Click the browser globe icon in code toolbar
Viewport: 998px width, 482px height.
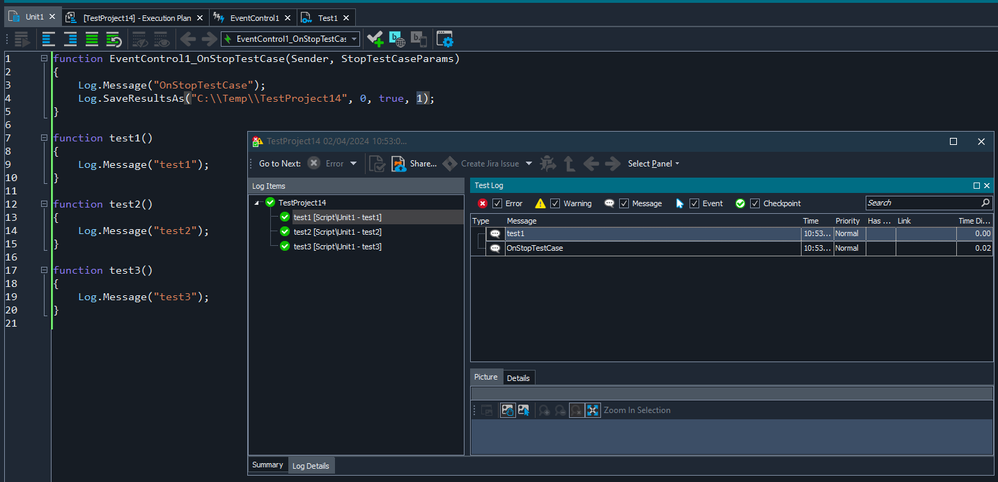(397, 39)
